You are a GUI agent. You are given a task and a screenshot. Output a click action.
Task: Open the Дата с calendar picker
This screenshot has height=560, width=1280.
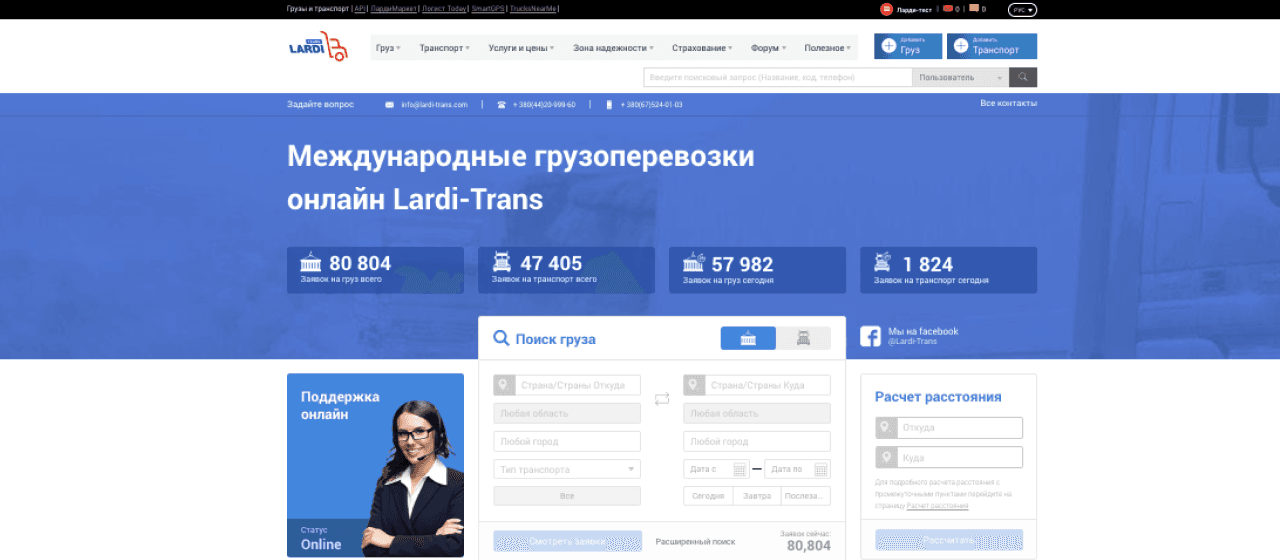coord(741,469)
